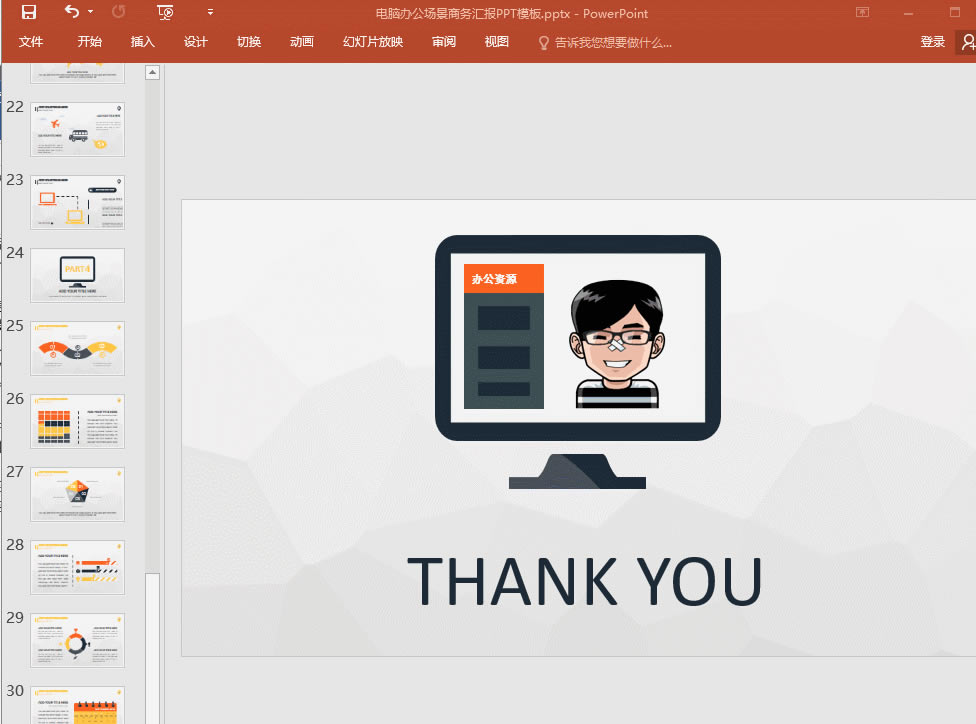Viewport: 976px width, 724px height.
Task: Switch to the 设计 ribbon tab
Action: [x=195, y=42]
